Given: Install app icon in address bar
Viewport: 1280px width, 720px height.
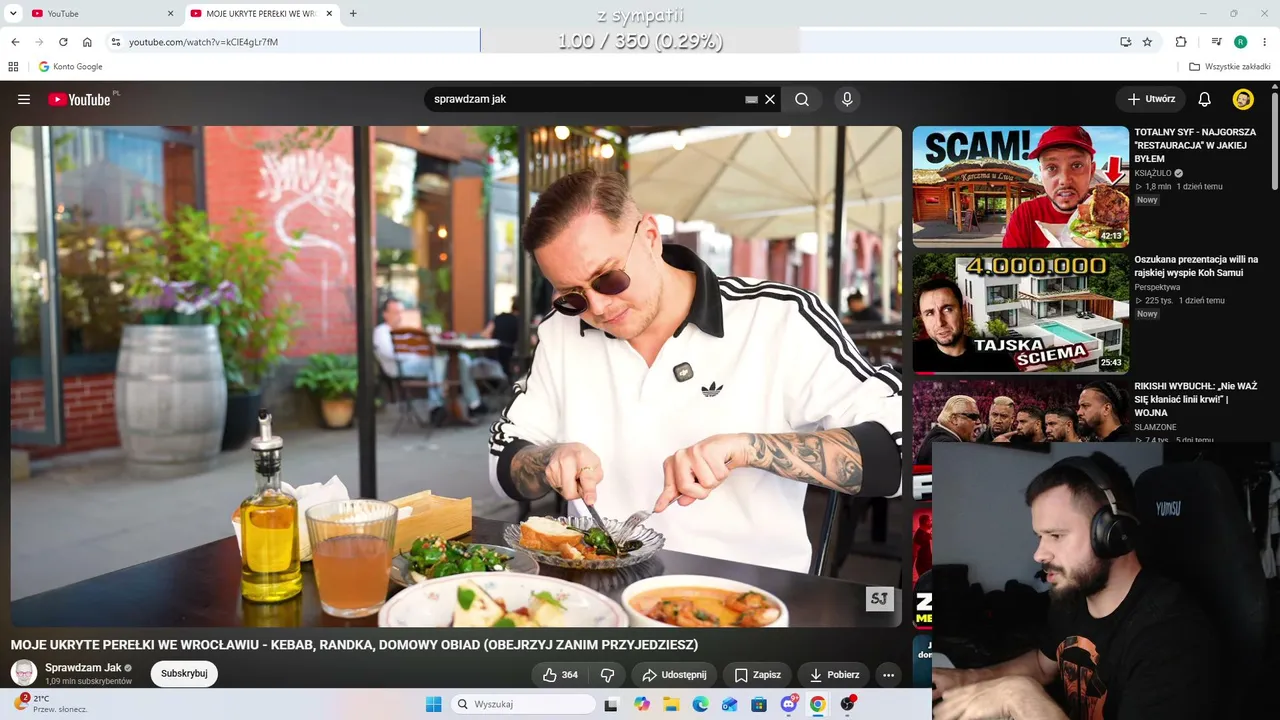Looking at the screenshot, I should [x=1126, y=42].
